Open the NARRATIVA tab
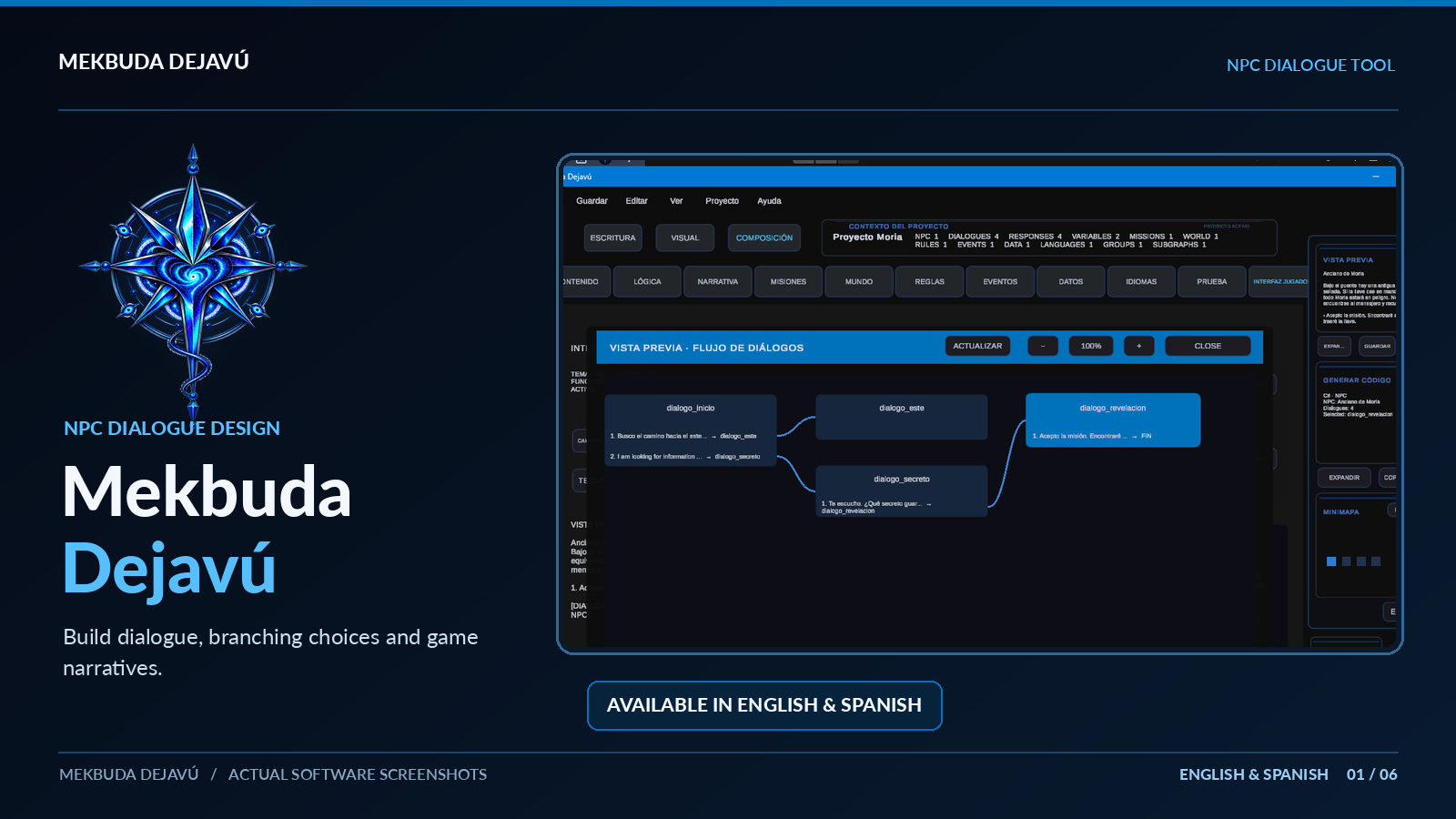Viewport: 1456px width, 819px height. tap(718, 282)
